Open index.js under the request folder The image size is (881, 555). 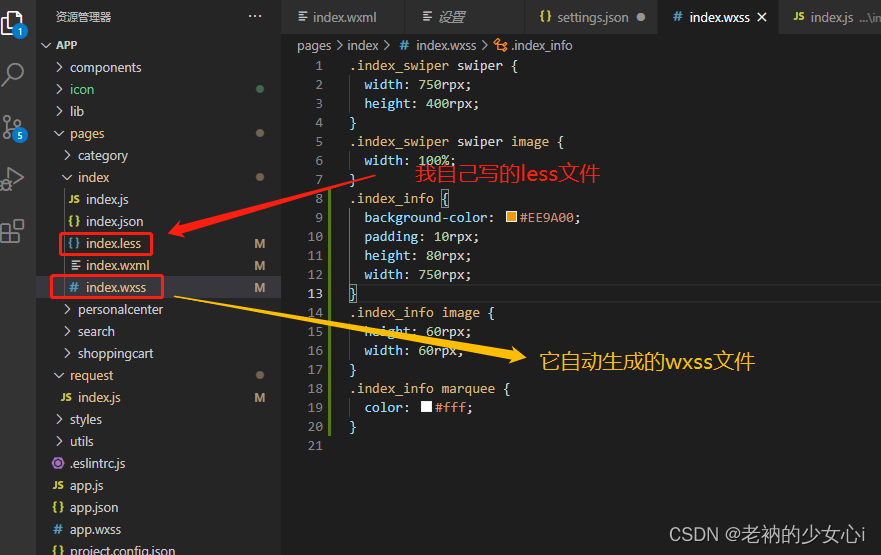click(x=99, y=397)
